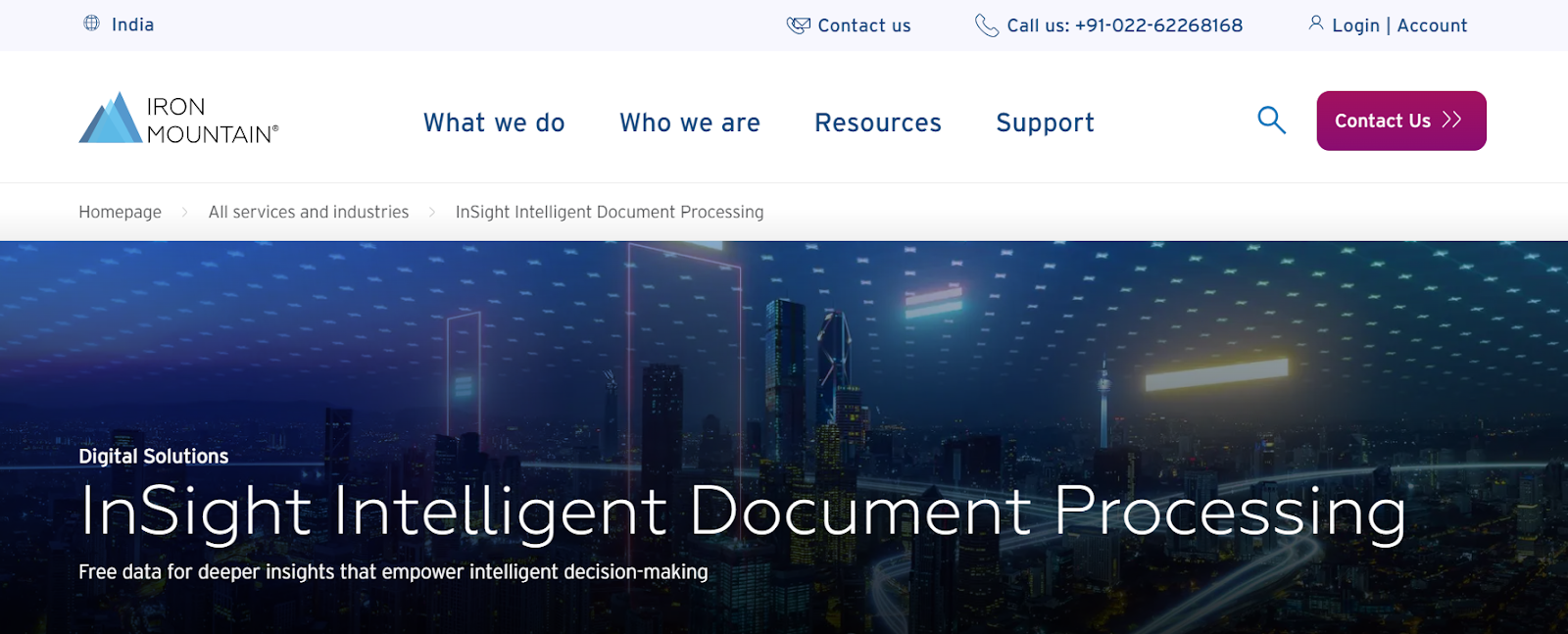This screenshot has height=634, width=1568.
Task: Click the search magnifier icon
Action: coord(1271,121)
